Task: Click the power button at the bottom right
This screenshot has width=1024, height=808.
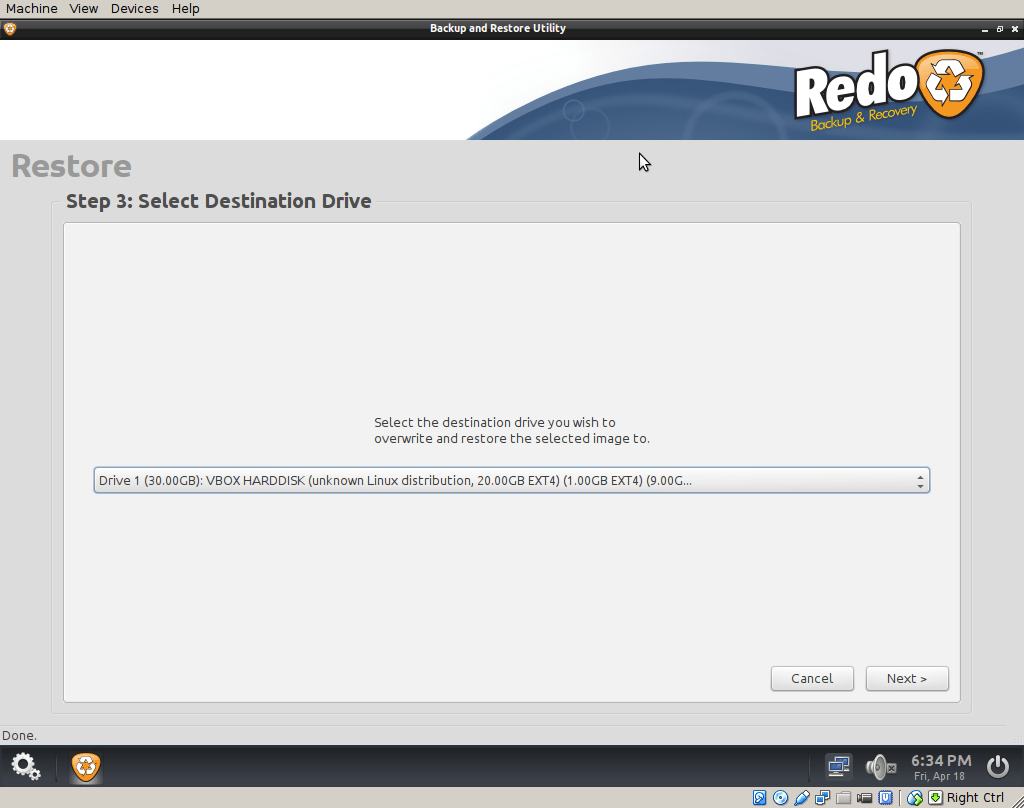Action: pyautogui.click(x=997, y=766)
